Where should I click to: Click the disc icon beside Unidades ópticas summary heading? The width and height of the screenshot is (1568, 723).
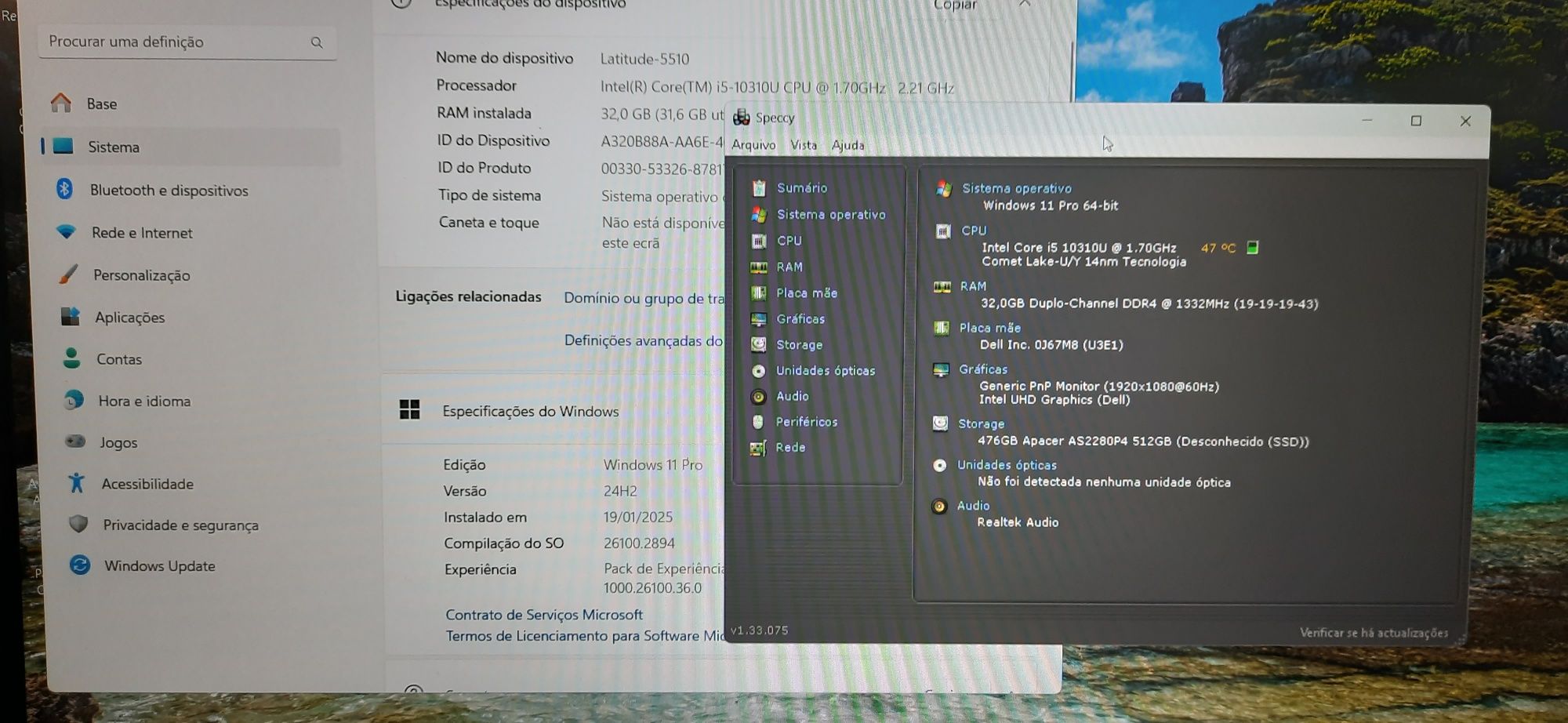[939, 465]
